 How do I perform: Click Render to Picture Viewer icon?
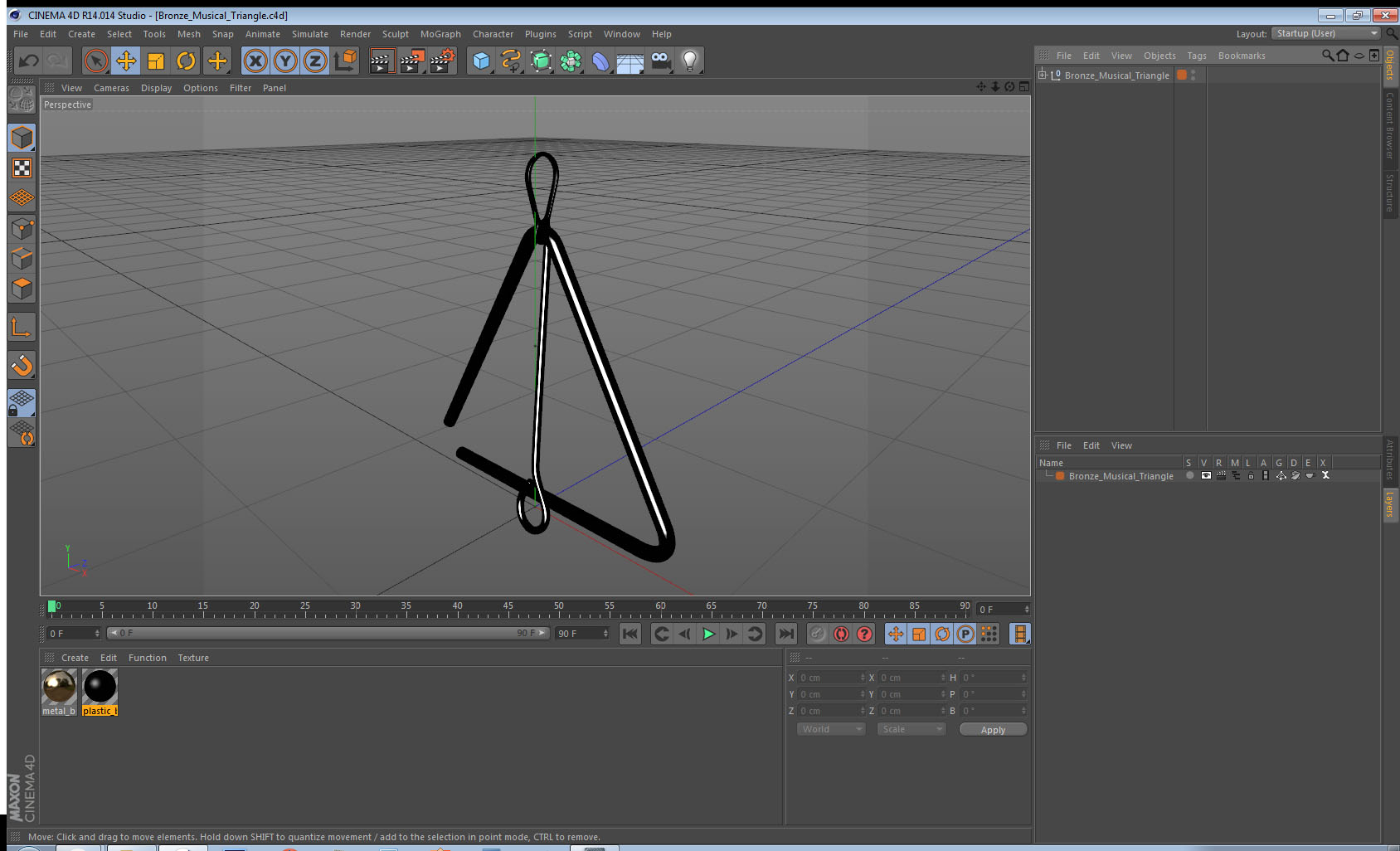tap(412, 61)
